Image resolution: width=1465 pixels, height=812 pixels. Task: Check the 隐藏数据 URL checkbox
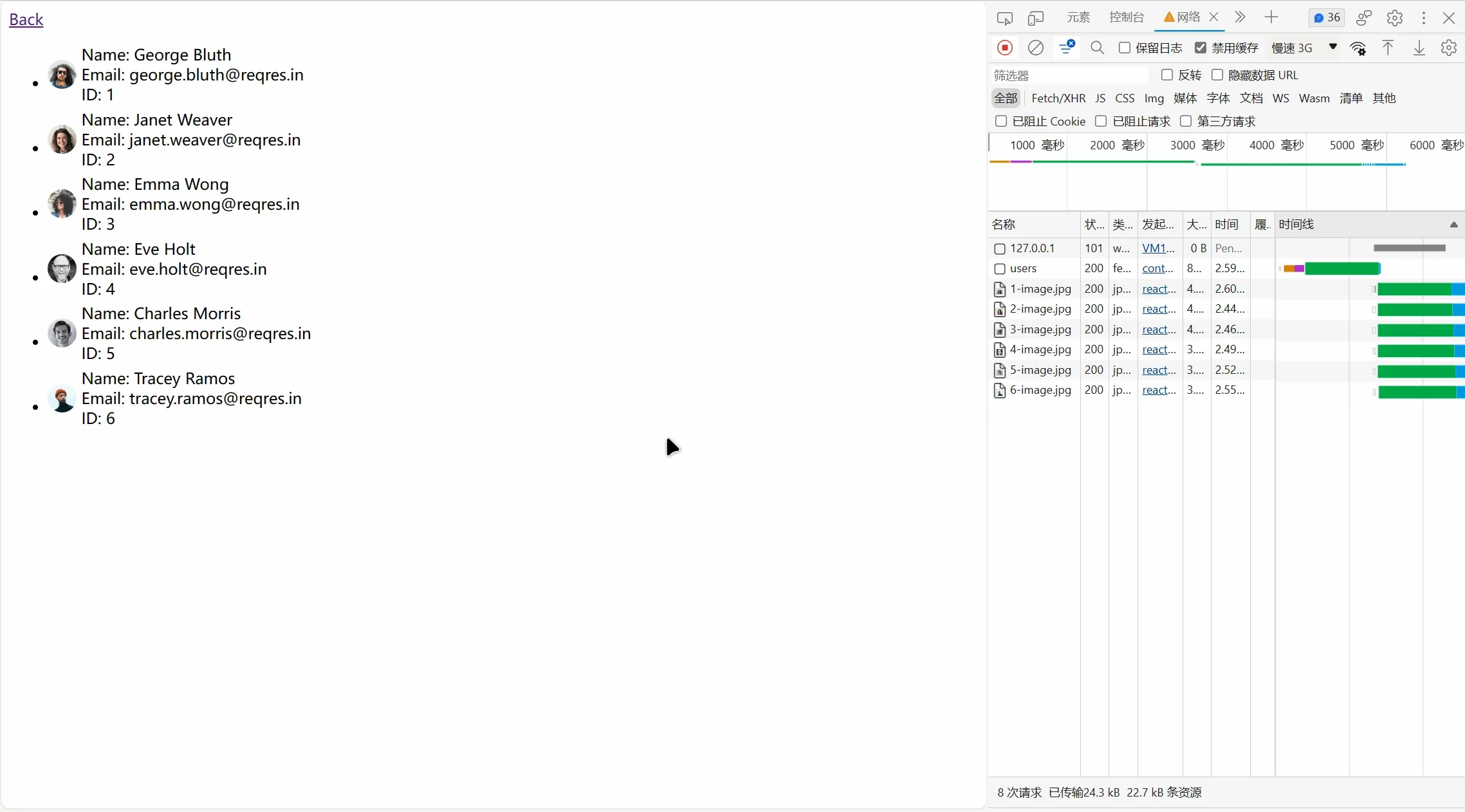(x=1217, y=75)
